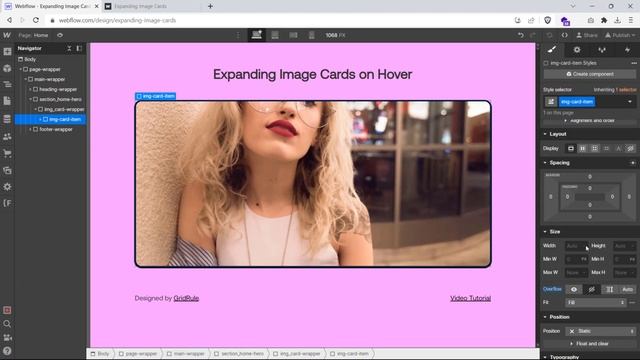The width and height of the screenshot is (640, 360).
Task: Switch to mobile portrait breakpoint
Action: pyautogui.click(x=311, y=35)
